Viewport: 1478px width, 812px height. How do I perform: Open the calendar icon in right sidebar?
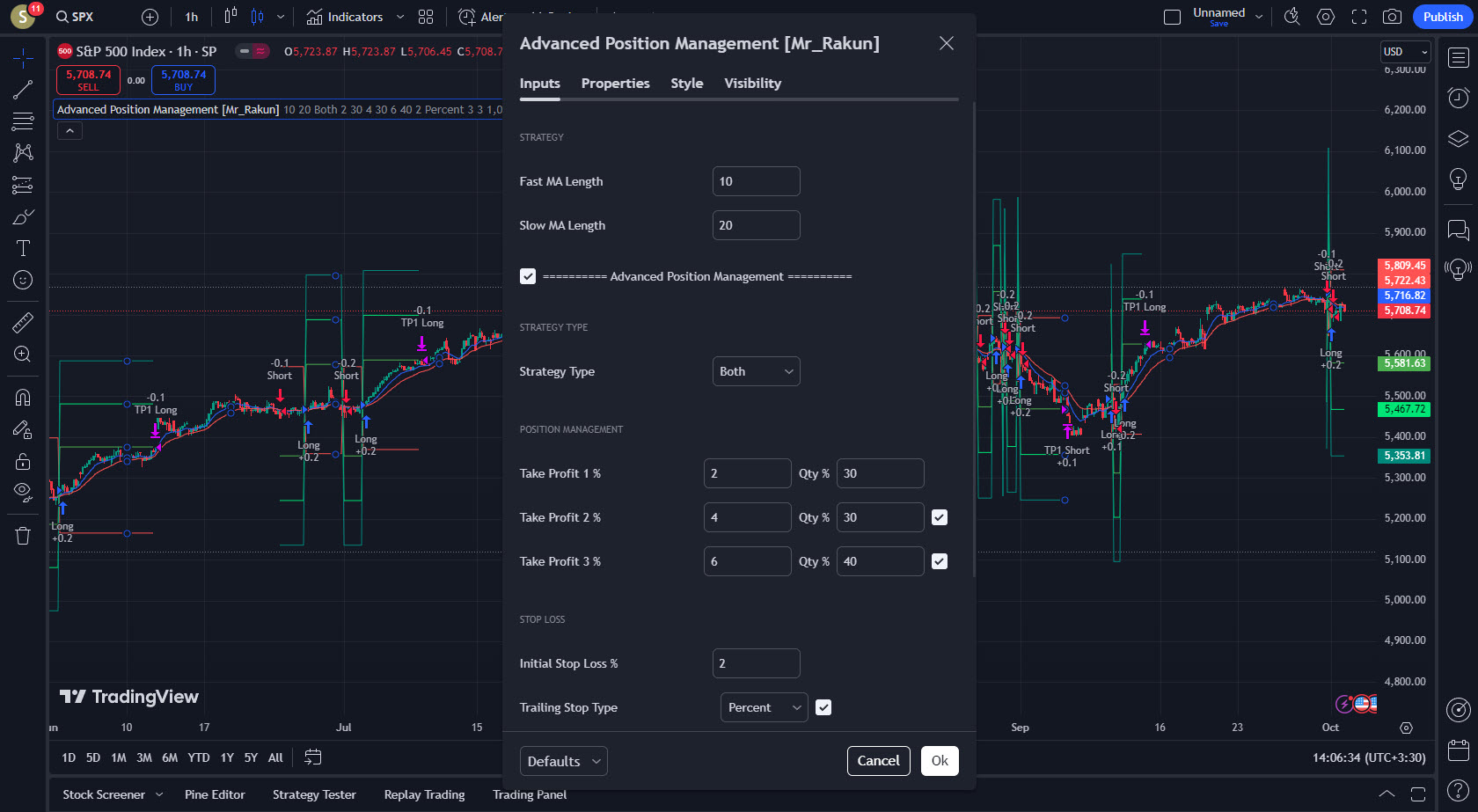click(1458, 750)
